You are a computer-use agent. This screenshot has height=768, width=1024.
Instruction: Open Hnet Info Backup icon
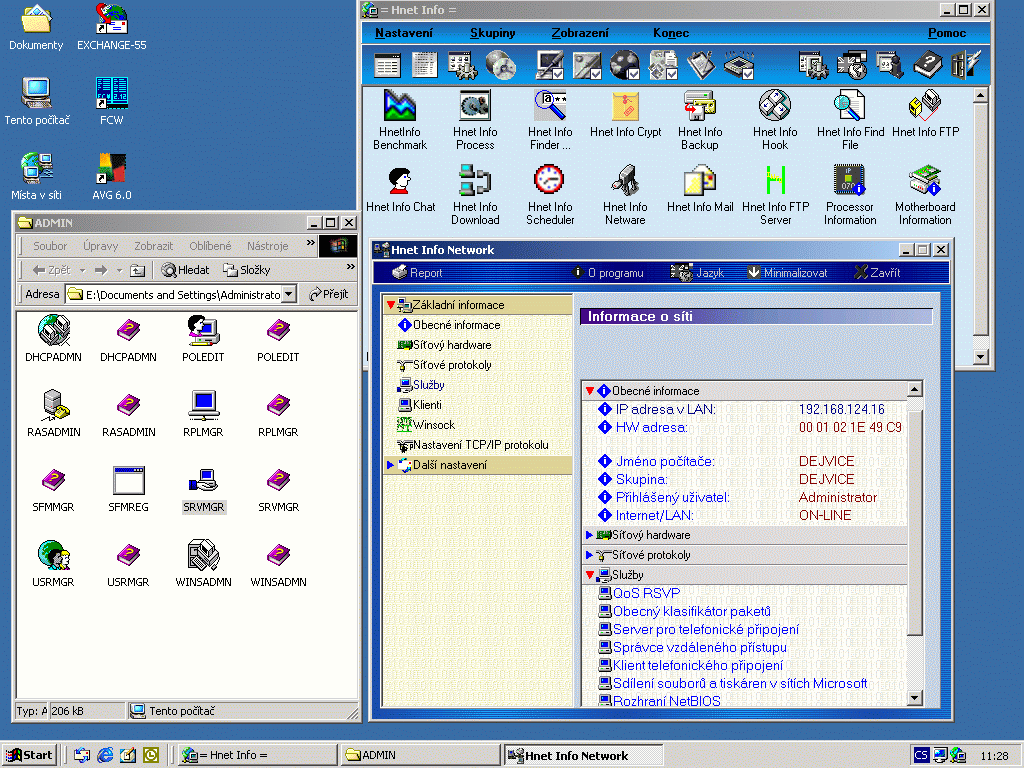(699, 107)
